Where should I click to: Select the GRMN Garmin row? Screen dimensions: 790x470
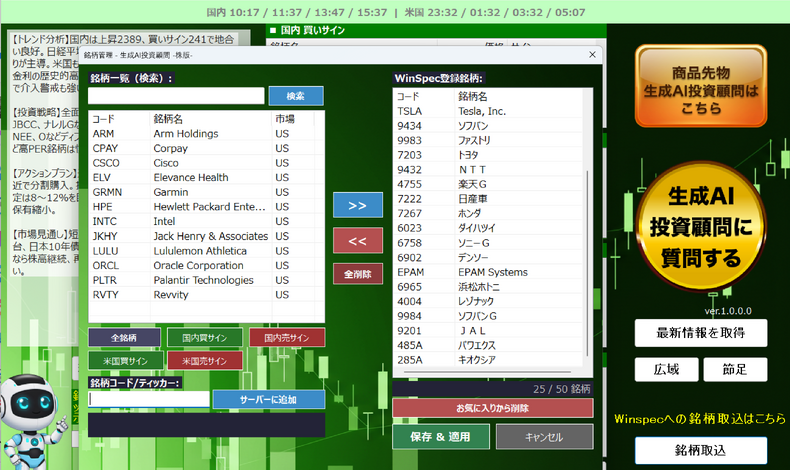click(x=206, y=192)
